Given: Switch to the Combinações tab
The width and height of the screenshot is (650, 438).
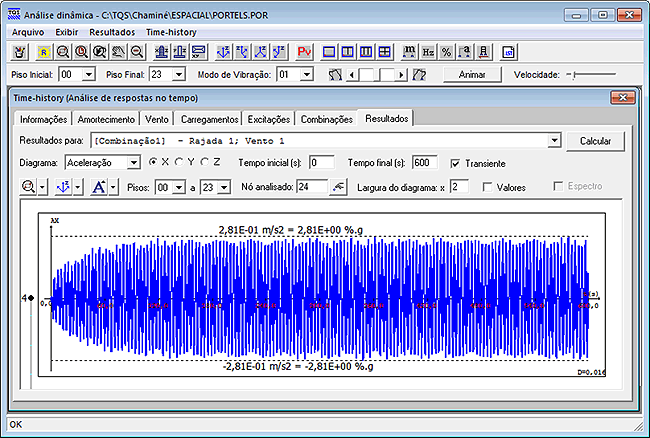Looking at the screenshot, I should pos(327,119).
